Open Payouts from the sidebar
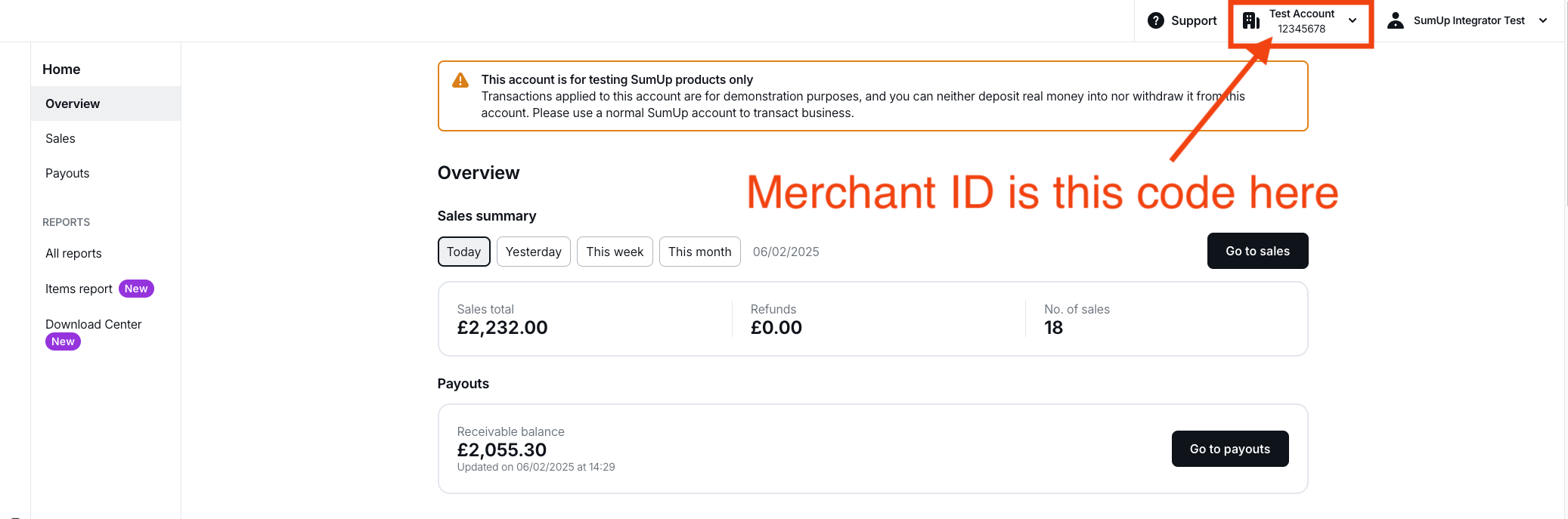The width and height of the screenshot is (1568, 519). (x=67, y=173)
